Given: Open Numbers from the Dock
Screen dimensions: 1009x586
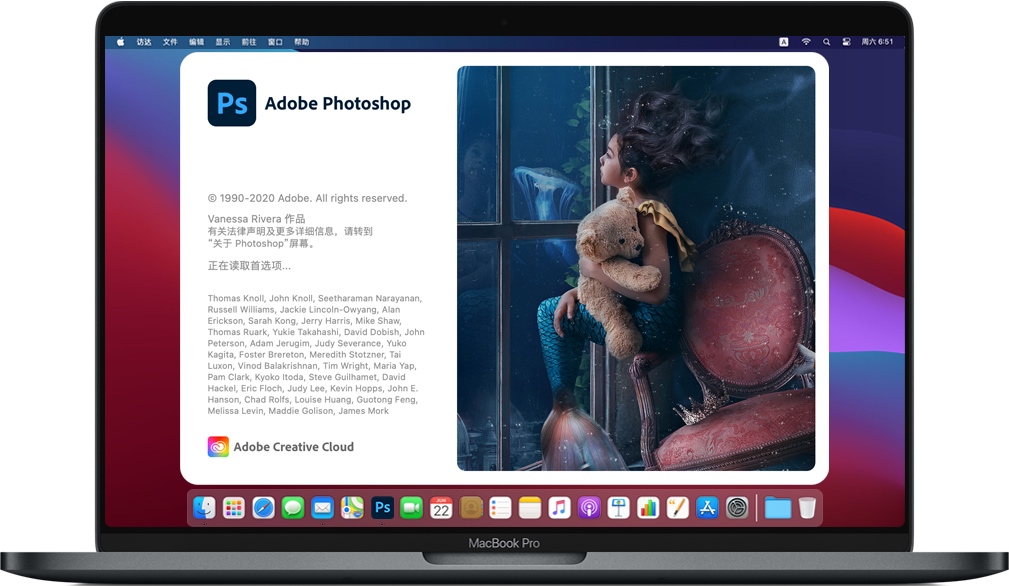Looking at the screenshot, I should pyautogui.click(x=648, y=507).
